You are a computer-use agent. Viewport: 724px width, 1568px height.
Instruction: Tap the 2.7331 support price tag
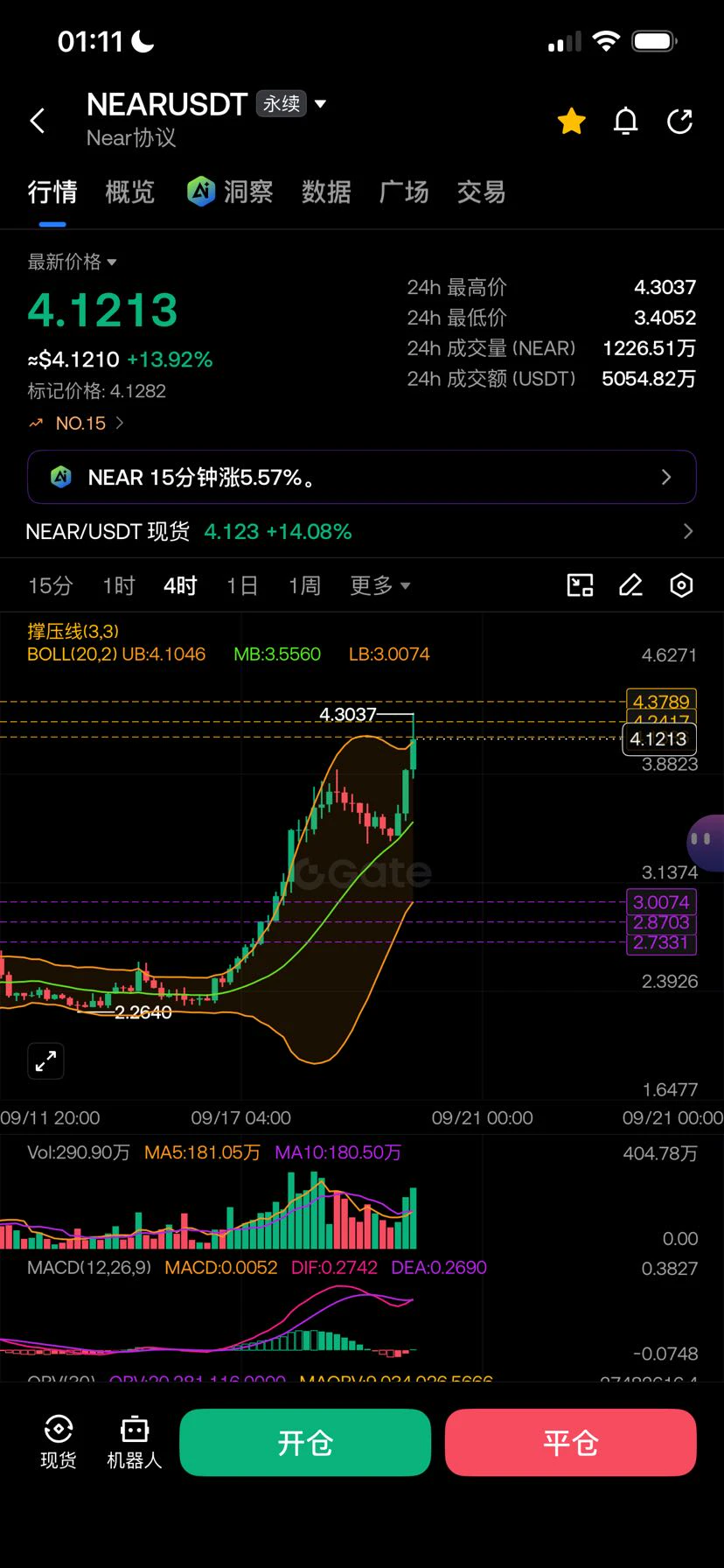click(x=661, y=942)
